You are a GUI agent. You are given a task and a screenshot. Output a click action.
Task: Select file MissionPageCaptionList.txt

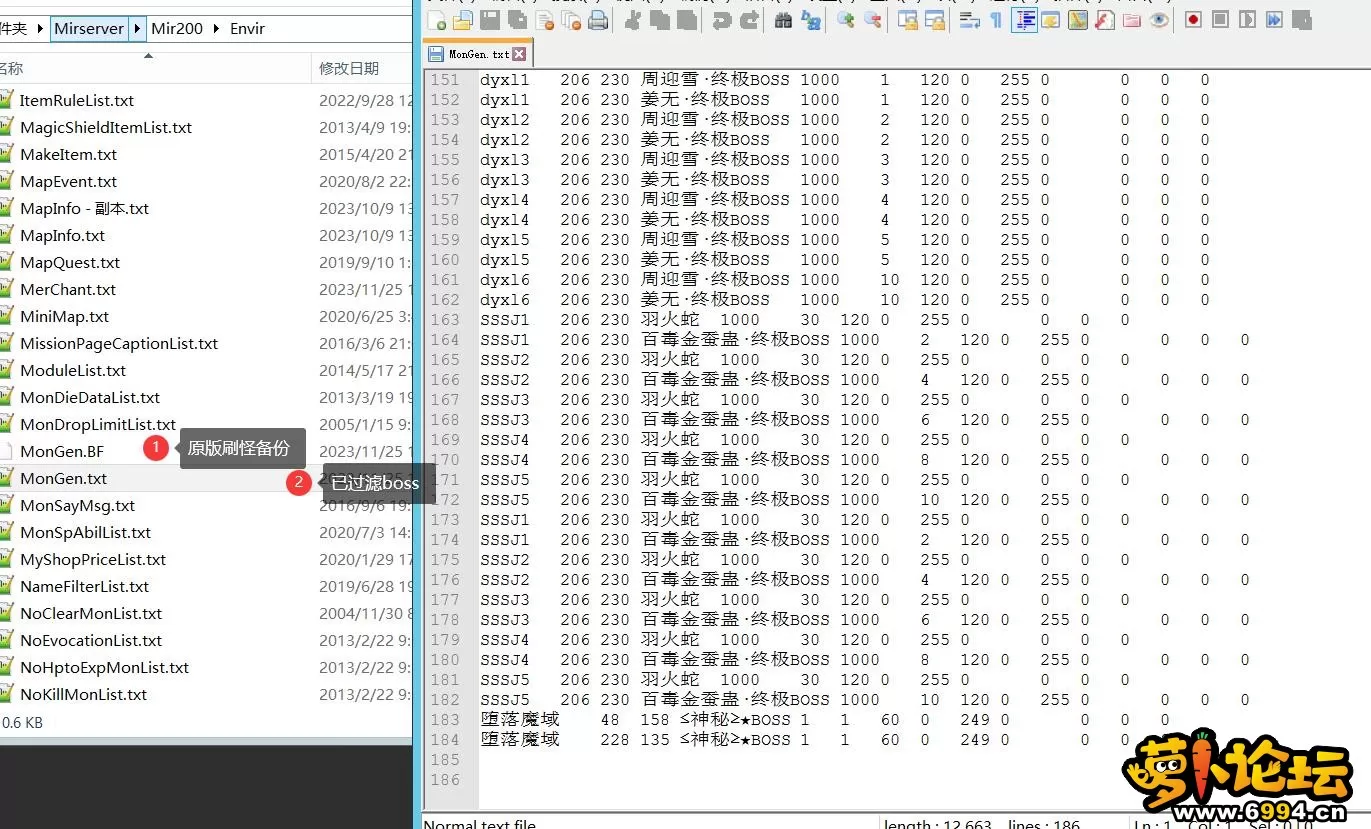click(119, 343)
